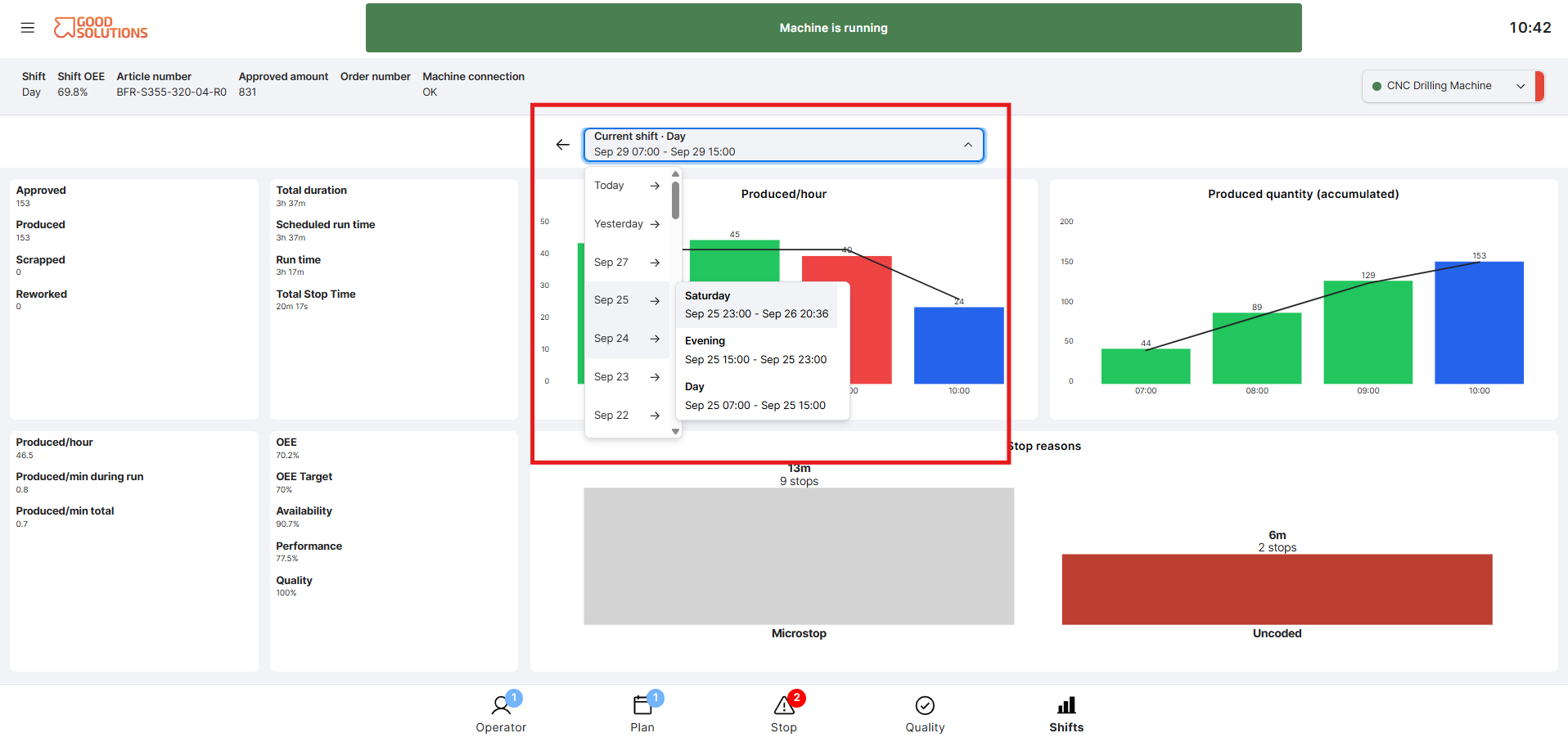The image size is (1568, 742).
Task: Click the date list scrollbar thumb
Action: pyautogui.click(x=675, y=200)
